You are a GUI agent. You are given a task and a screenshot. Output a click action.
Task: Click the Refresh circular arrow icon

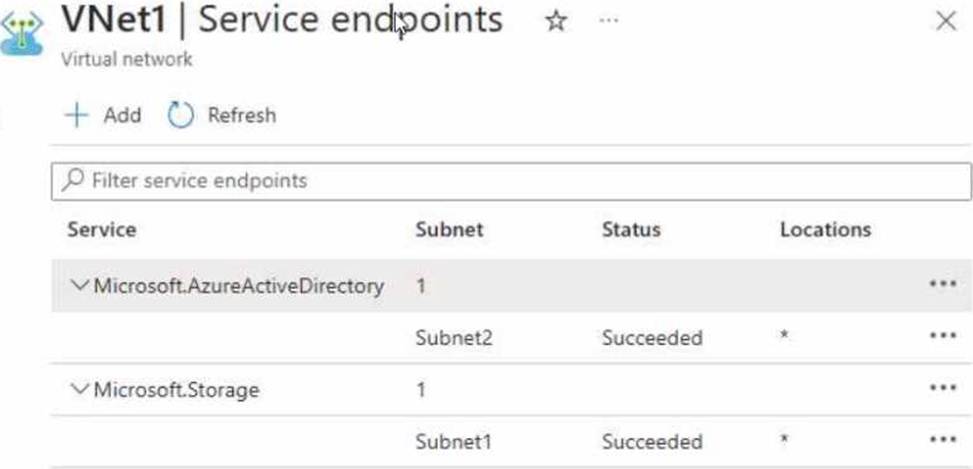[180, 115]
